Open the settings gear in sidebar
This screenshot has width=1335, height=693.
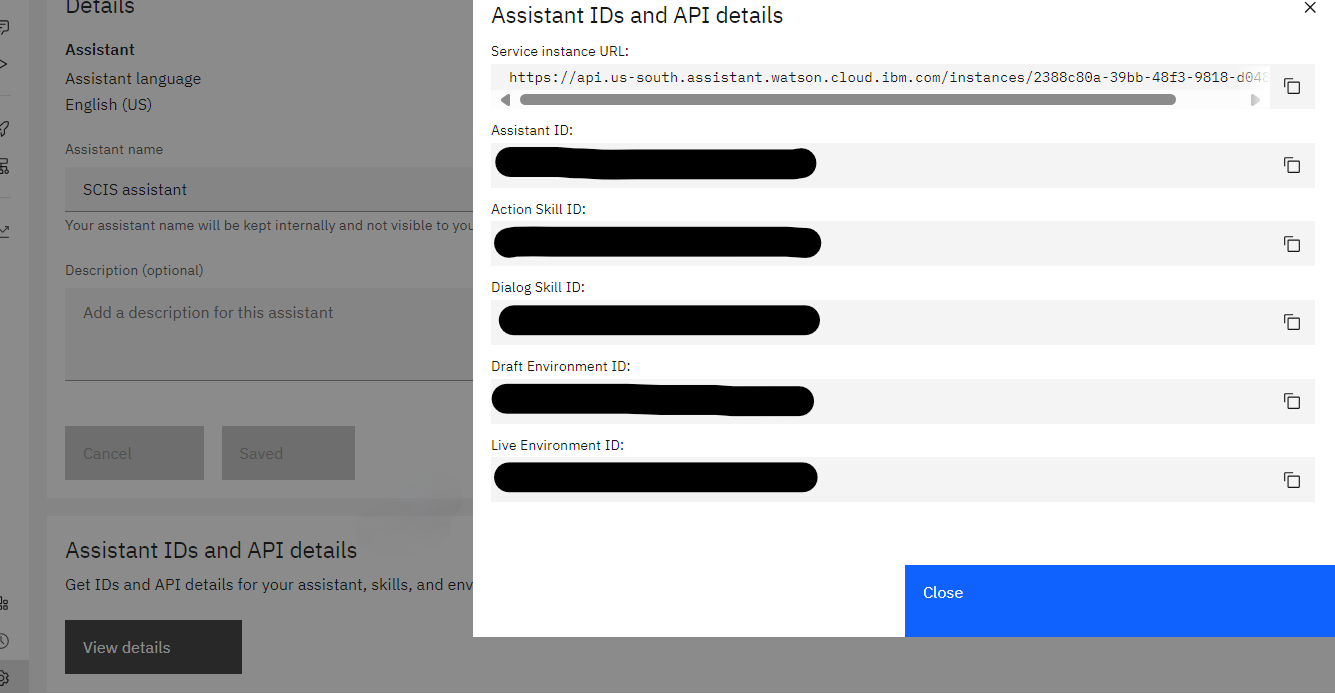coord(5,677)
